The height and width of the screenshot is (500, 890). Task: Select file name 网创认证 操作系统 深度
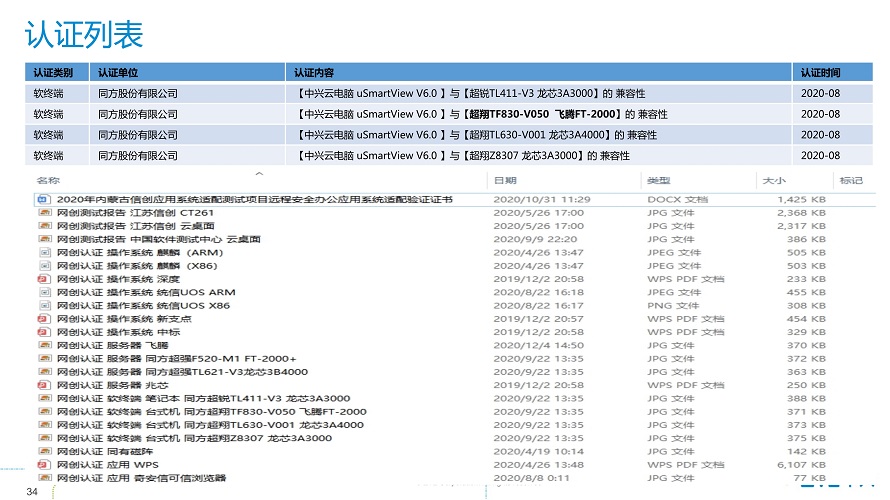118,279
